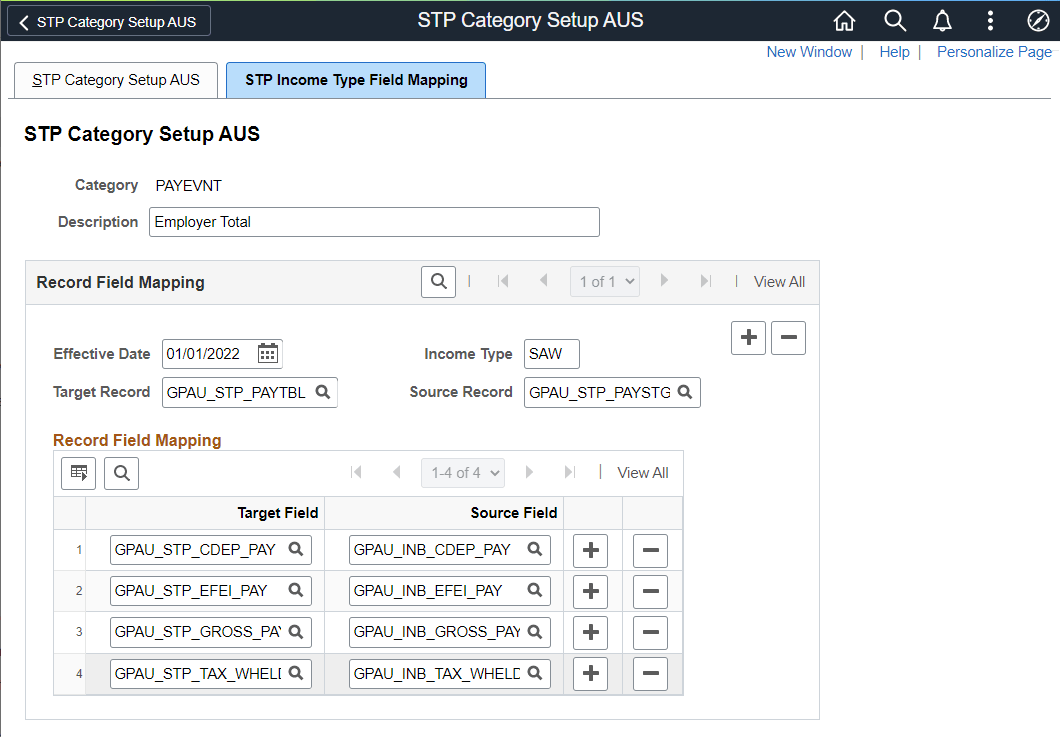This screenshot has width=1060, height=737.
Task: Open the Home icon in header
Action: pos(844,21)
